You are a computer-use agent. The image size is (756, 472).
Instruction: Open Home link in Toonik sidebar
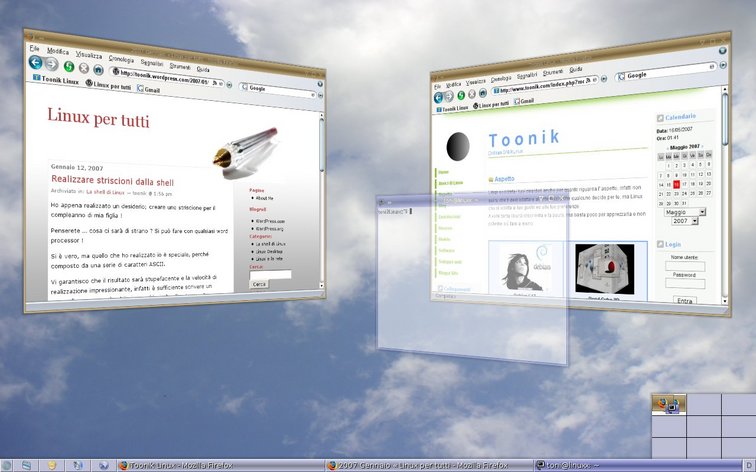pos(444,172)
